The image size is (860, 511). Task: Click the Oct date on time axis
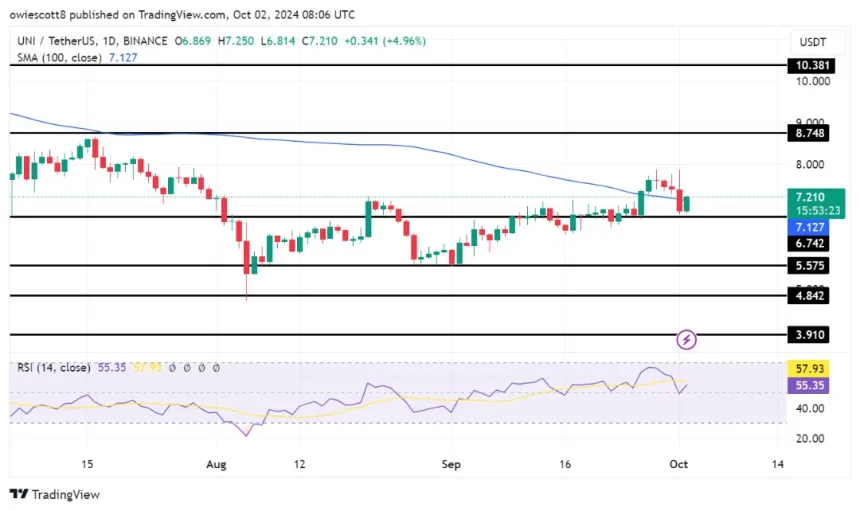tap(679, 464)
